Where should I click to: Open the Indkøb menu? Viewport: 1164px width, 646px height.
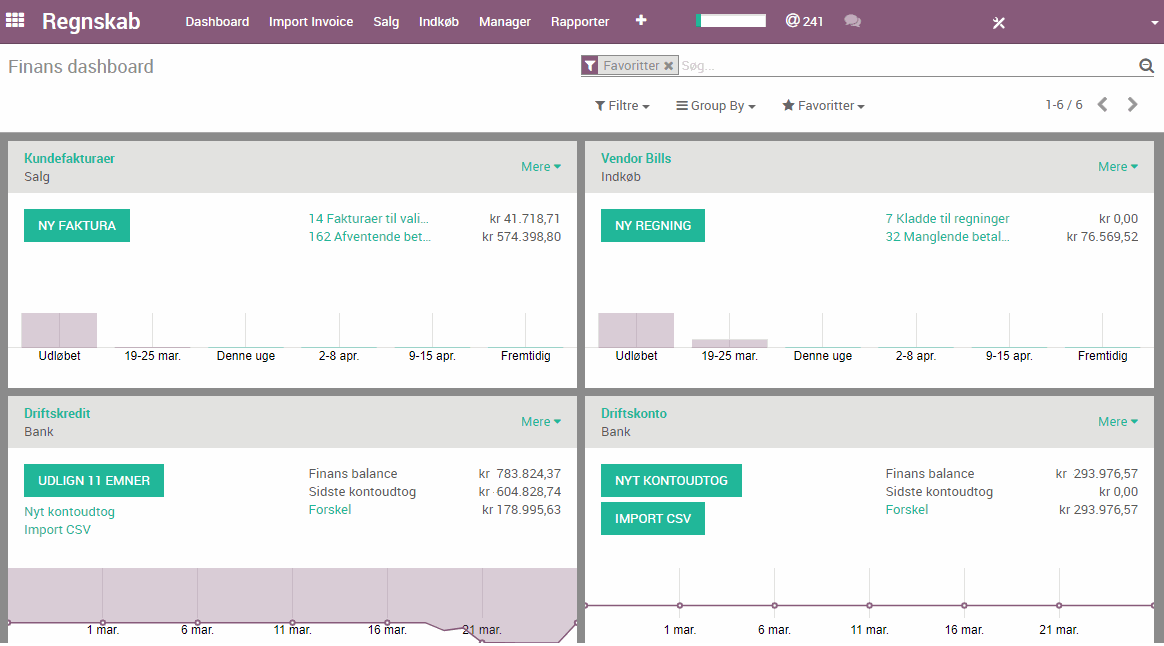pyautogui.click(x=439, y=22)
